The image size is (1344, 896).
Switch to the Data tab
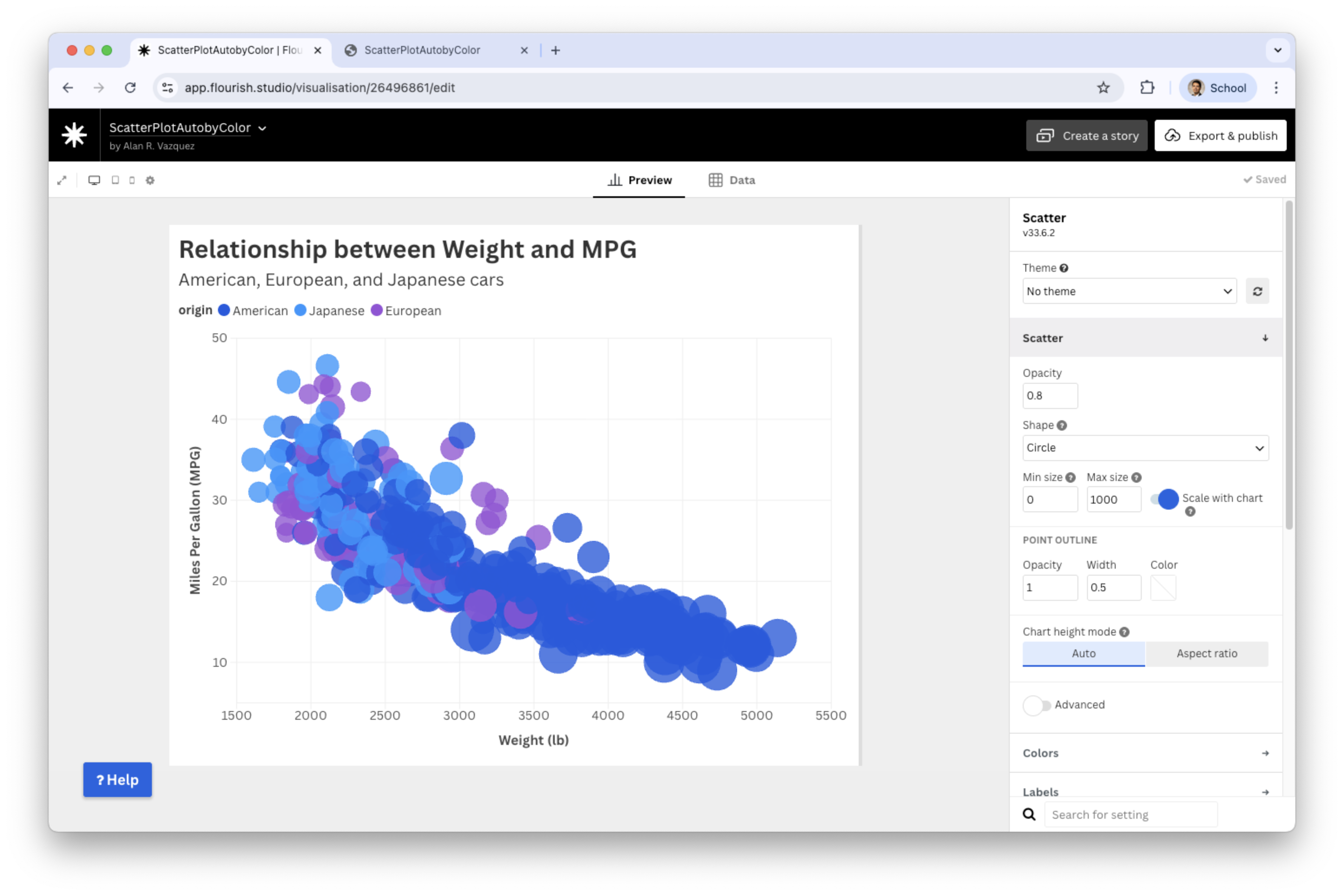tap(732, 181)
